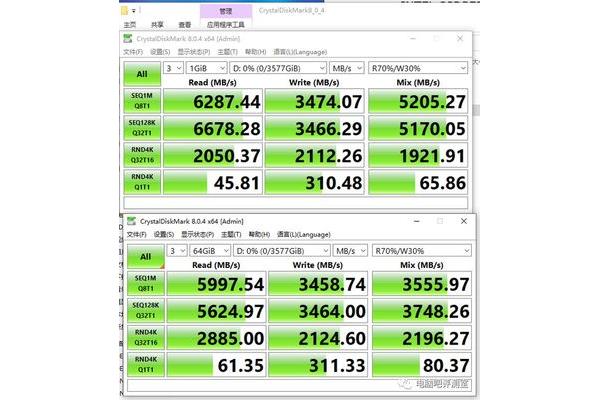The height and width of the screenshot is (400, 600).
Task: Click the 6287.44 read result cell
Action: click(213, 101)
